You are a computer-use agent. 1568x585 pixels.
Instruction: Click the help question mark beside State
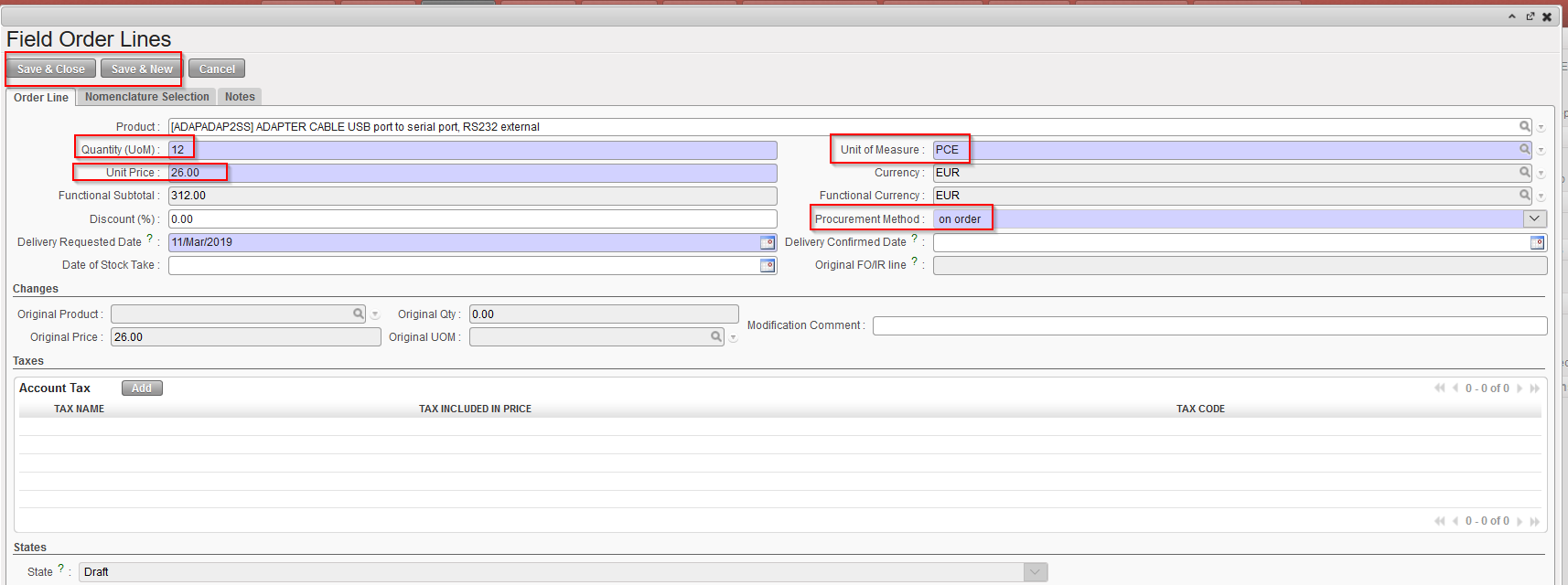click(x=61, y=569)
